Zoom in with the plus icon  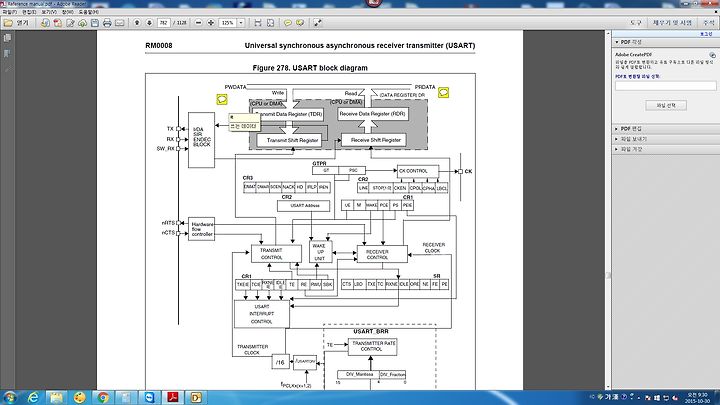(x=211, y=22)
